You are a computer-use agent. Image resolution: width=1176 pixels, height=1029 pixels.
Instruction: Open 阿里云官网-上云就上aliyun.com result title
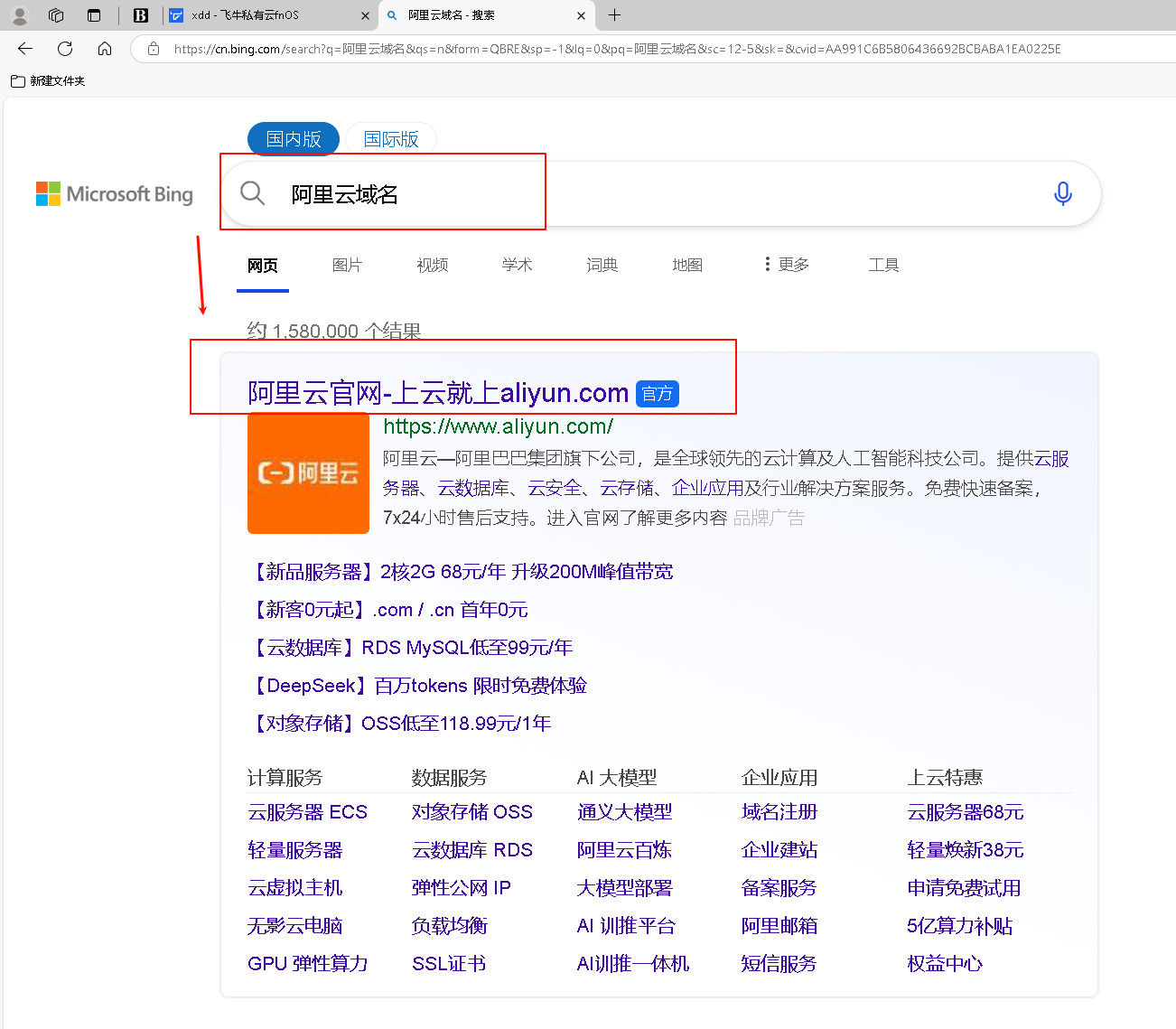point(438,393)
